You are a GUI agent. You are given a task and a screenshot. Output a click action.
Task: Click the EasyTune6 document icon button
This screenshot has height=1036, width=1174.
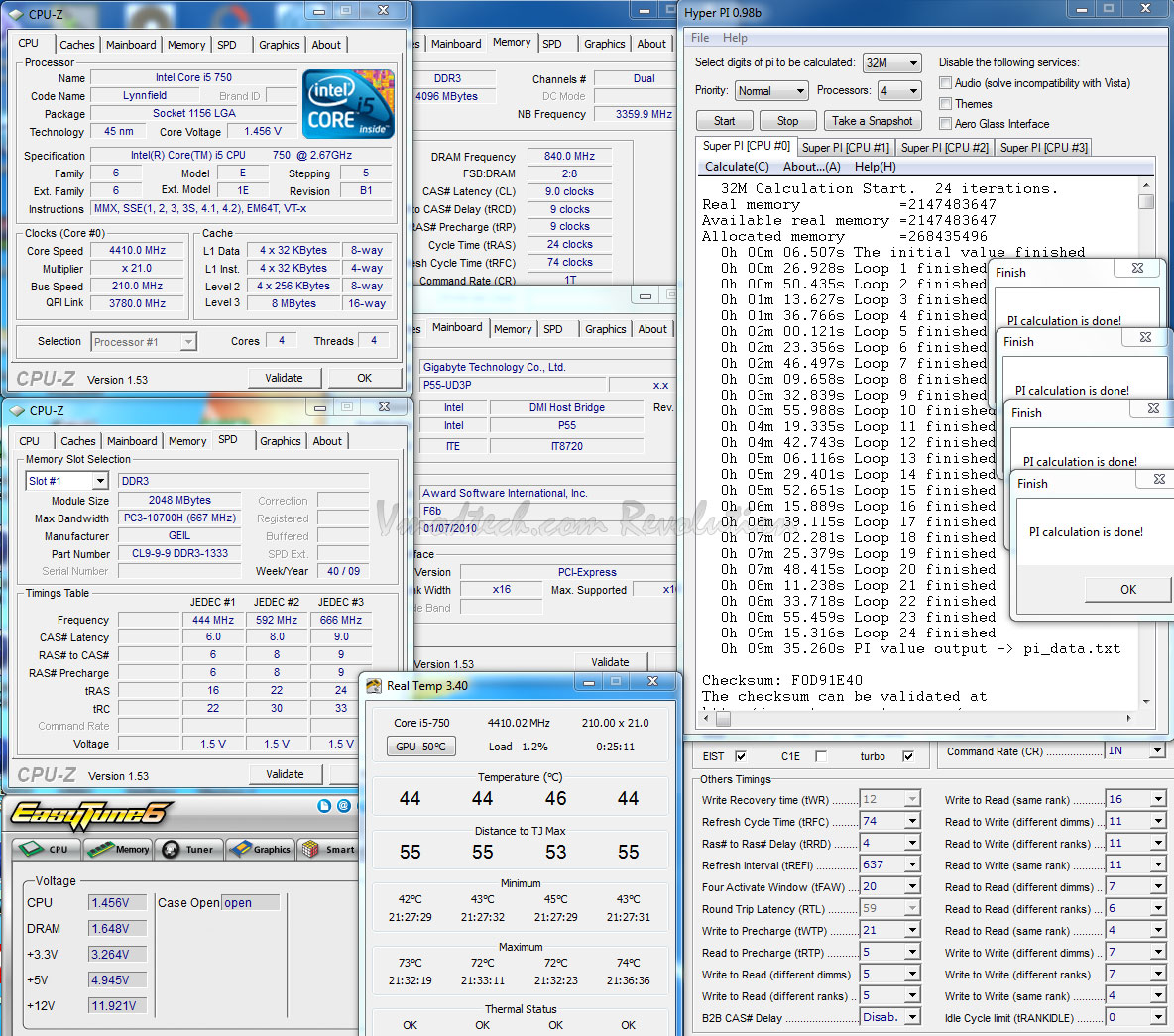pos(324,806)
